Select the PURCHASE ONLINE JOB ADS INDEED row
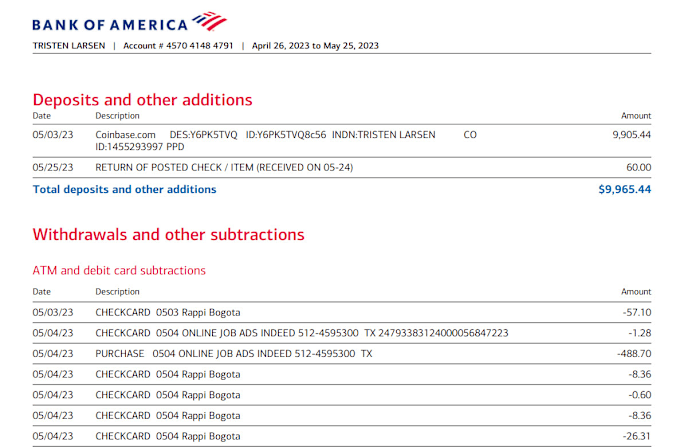The width and height of the screenshot is (680, 447). 342,354
